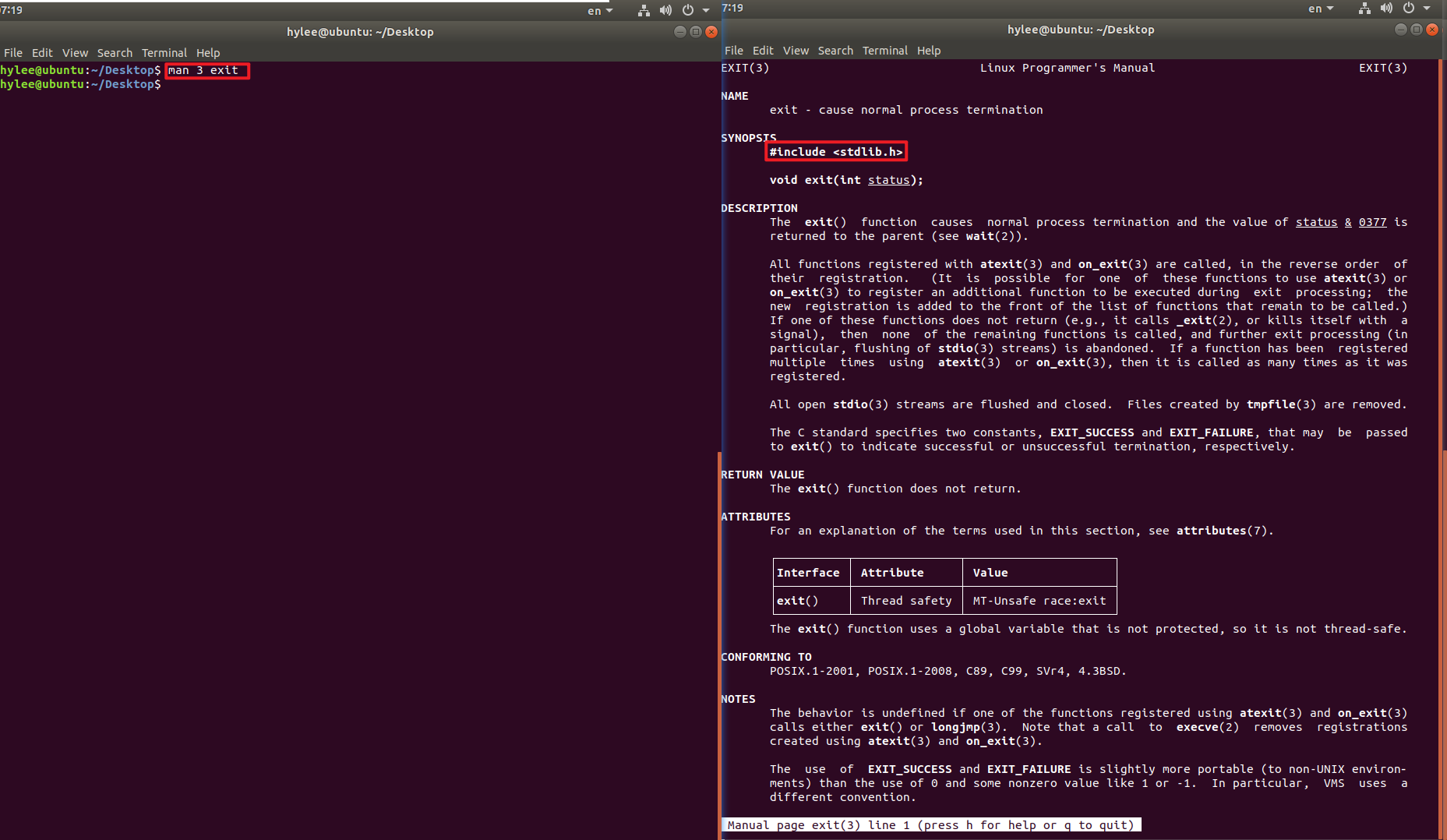Open File menu in right man page window
The height and width of the screenshot is (840, 1447).
[734, 51]
